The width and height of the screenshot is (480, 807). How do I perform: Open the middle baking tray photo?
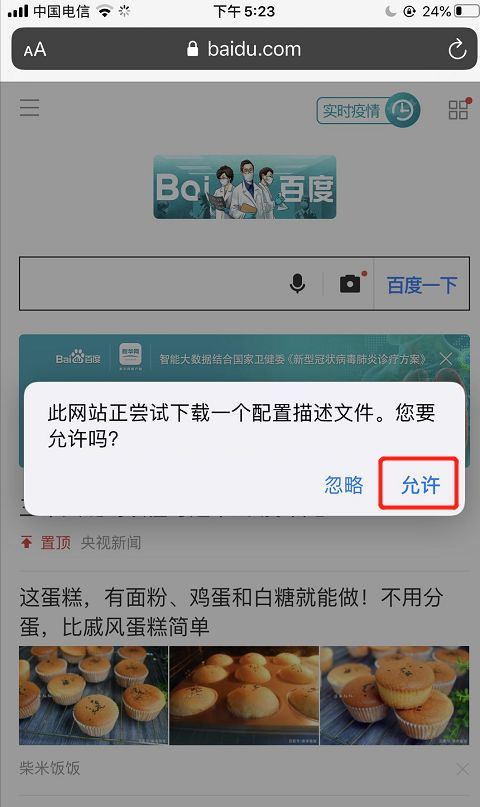pos(244,695)
